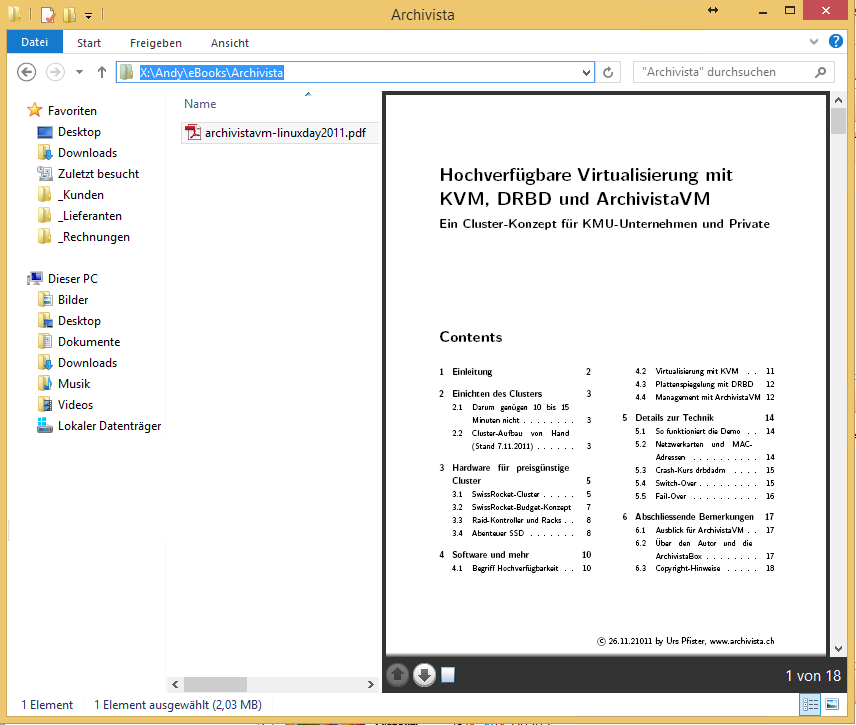Screen dimensions: 856x725
Task: Refresh the current folder view
Action: pyautogui.click(x=608, y=72)
